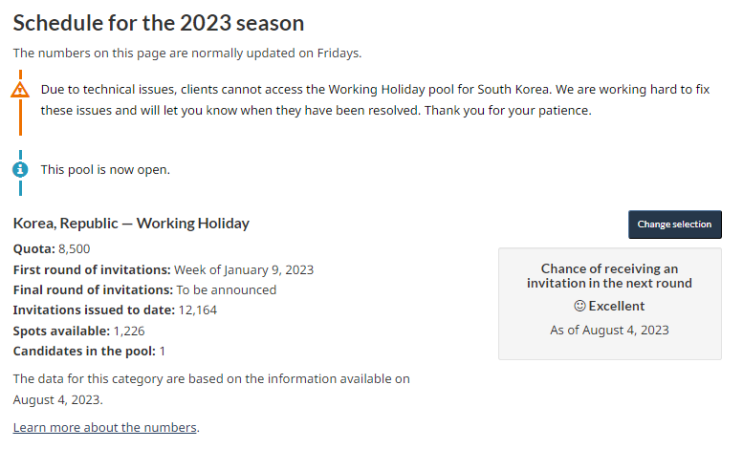Click the Final round of invitations line
743x449 pixels.
144,290
